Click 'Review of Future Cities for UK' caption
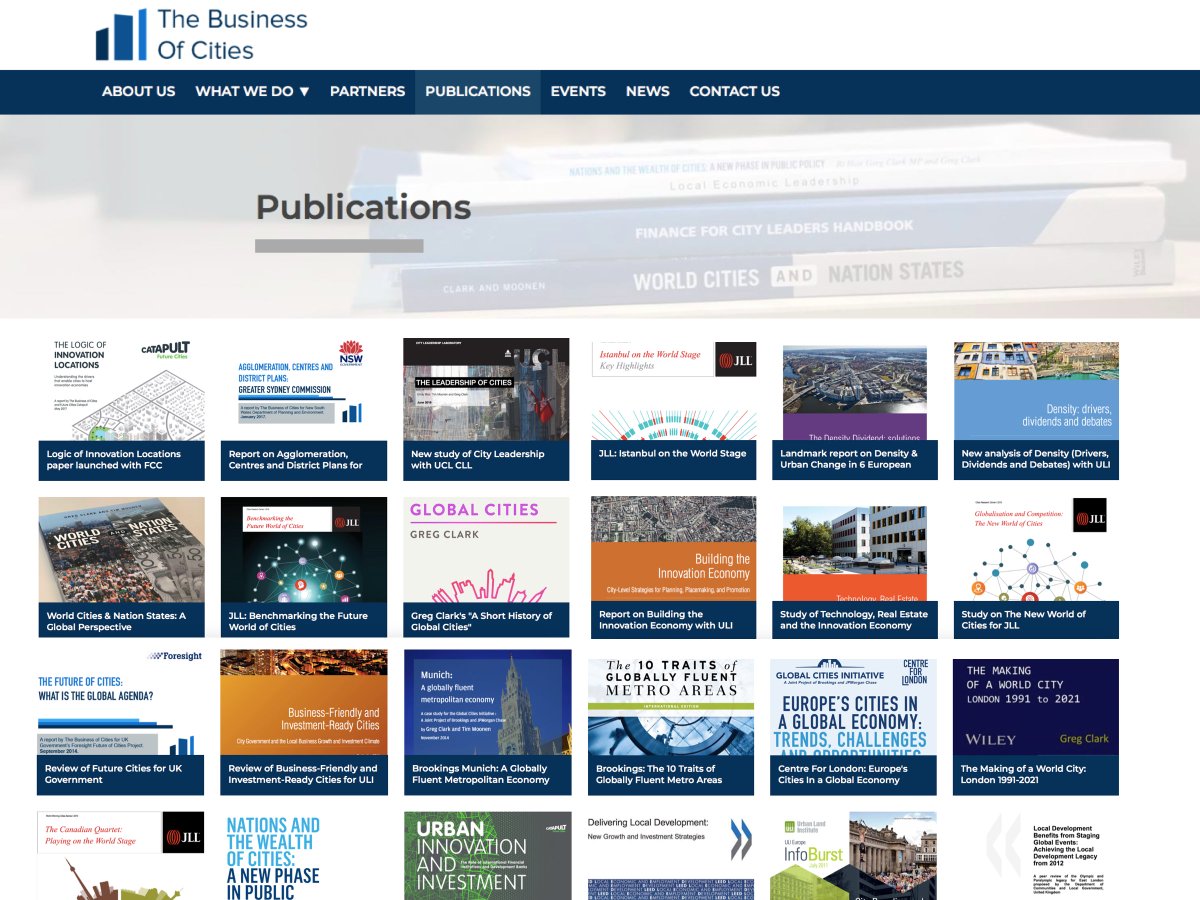 click(x=121, y=775)
